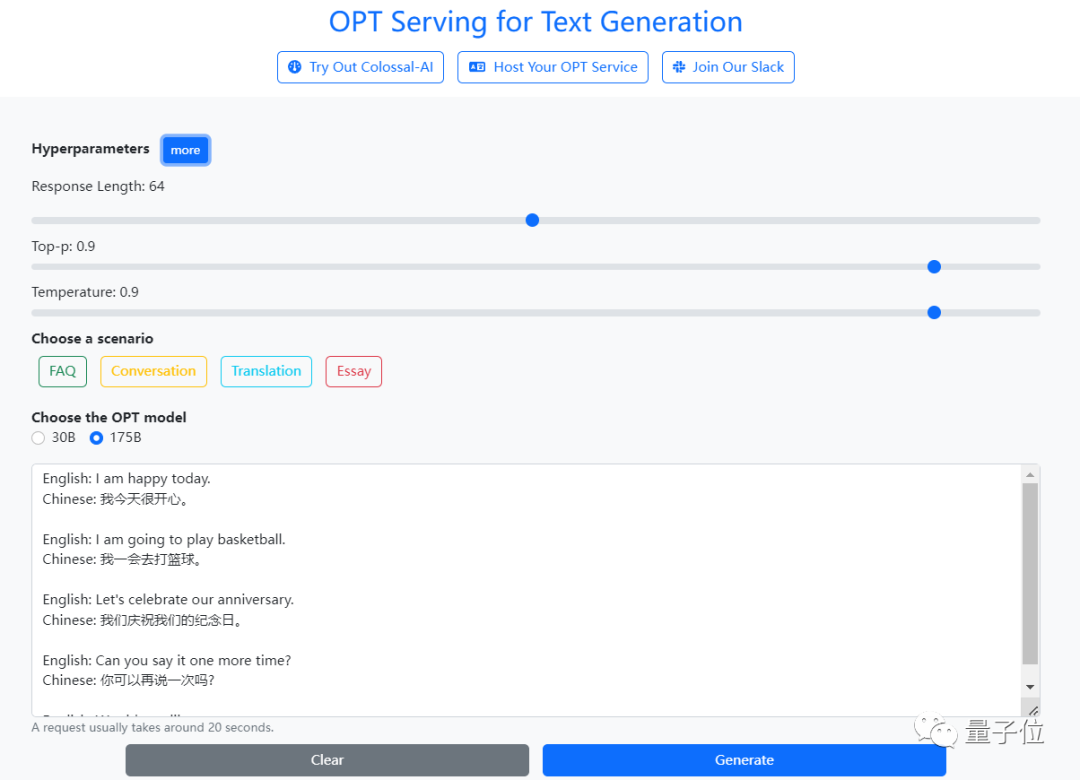Pick the Translation scenario
Screen dimensions: 1080x780
pyautogui.click(x=266, y=371)
